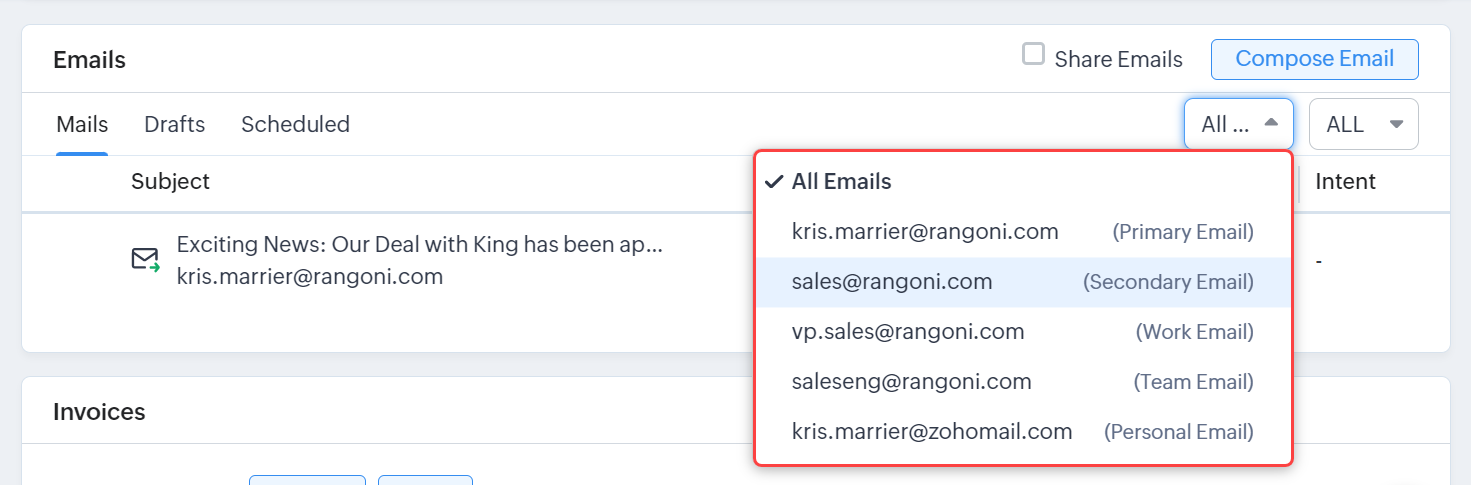Collapse the open email address filter dropdown
1471x485 pixels.
coord(1238,124)
